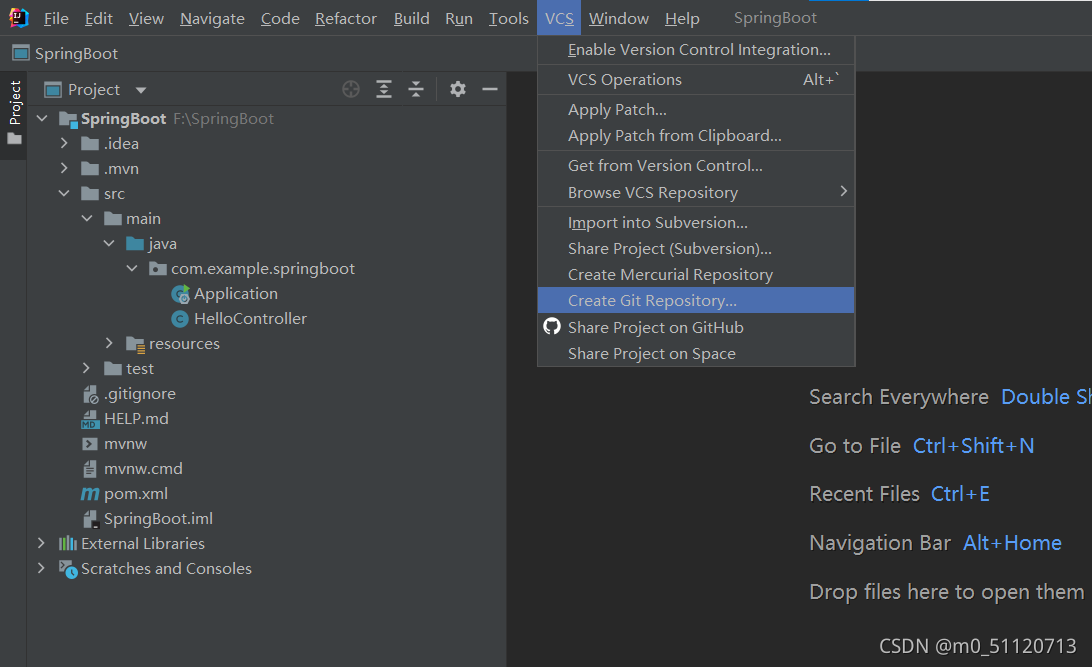The image size is (1092, 667).
Task: Click the HelloController class icon
Action: [x=180, y=319]
